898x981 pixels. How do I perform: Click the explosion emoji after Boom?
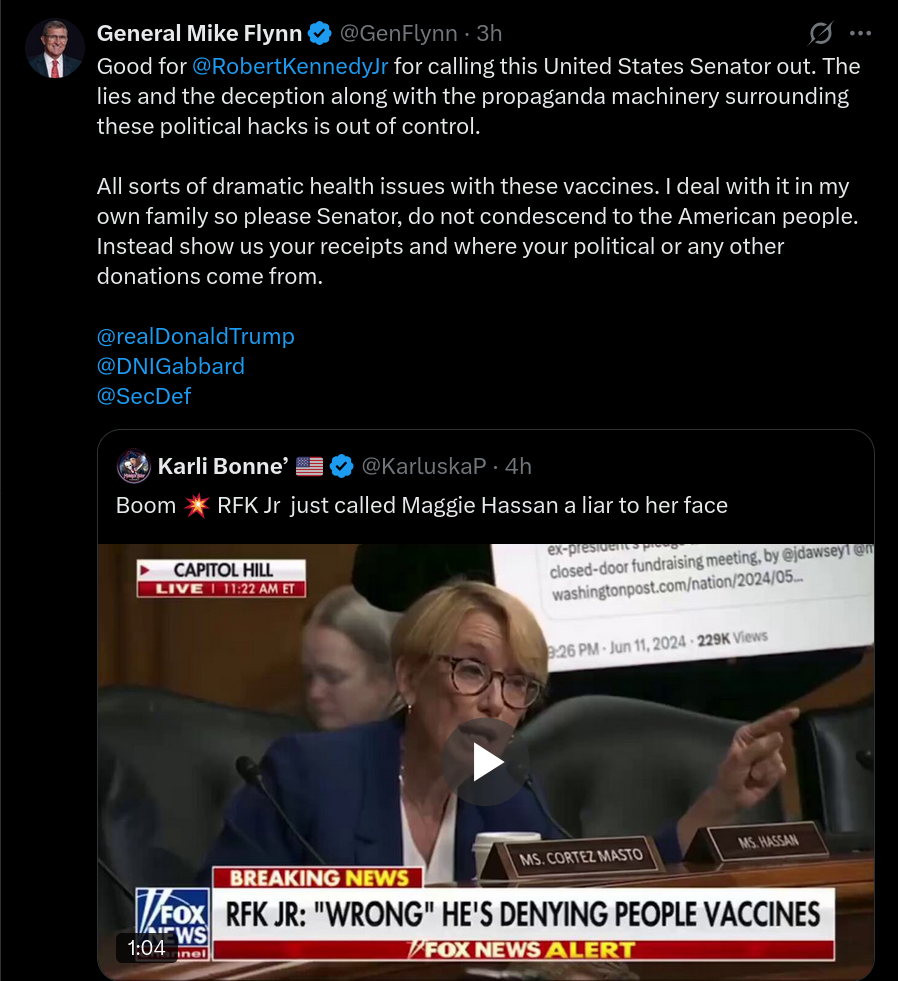pos(196,506)
